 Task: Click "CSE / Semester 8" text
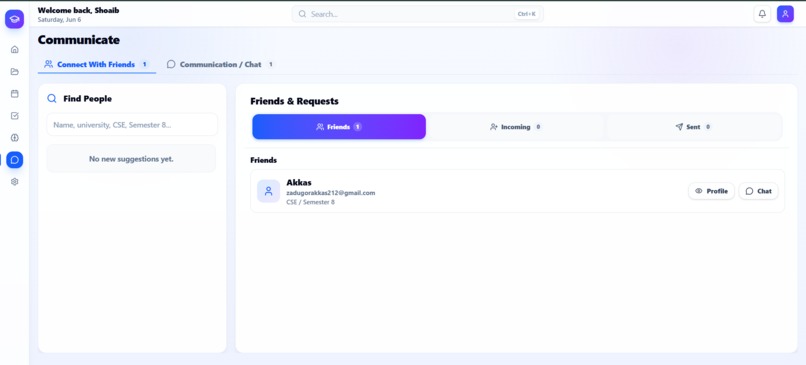click(x=310, y=202)
